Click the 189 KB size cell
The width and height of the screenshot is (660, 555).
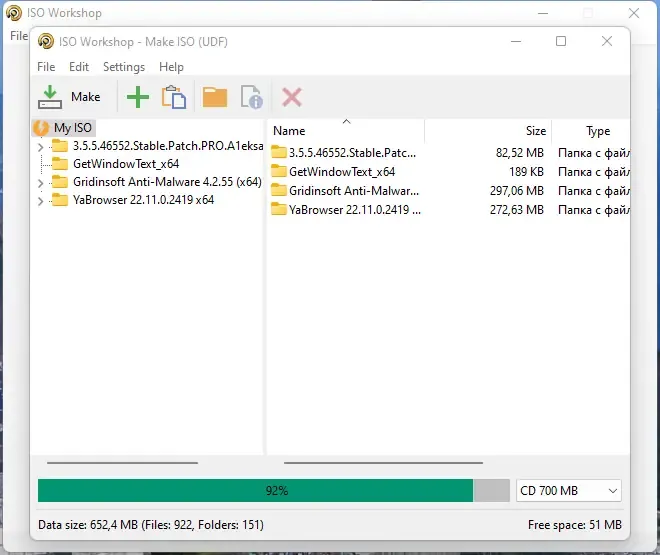click(526, 172)
